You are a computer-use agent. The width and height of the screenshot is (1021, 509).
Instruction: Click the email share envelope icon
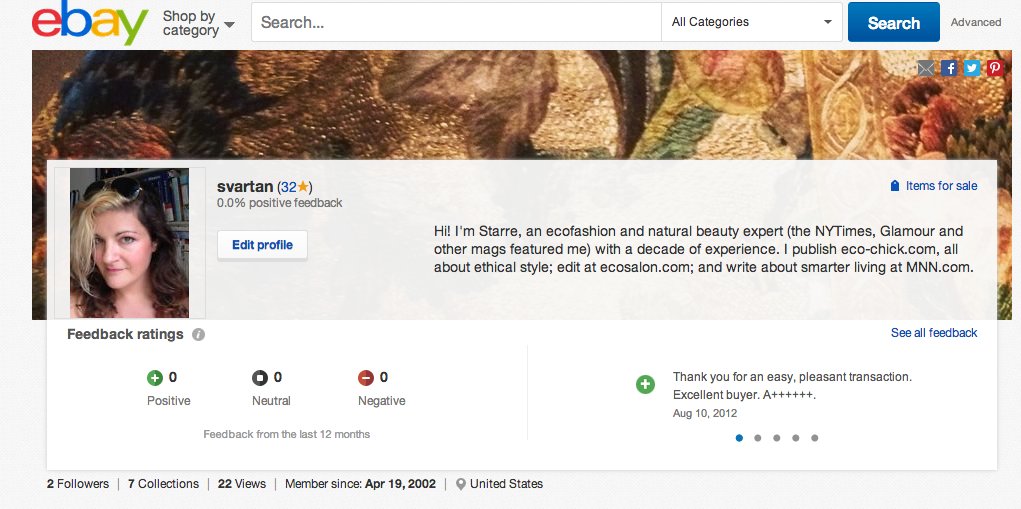tap(926, 68)
